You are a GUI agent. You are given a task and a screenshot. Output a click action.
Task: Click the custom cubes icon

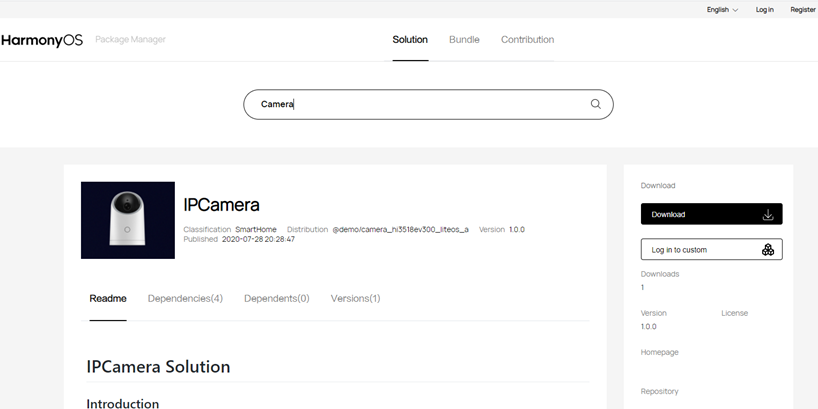coord(768,250)
